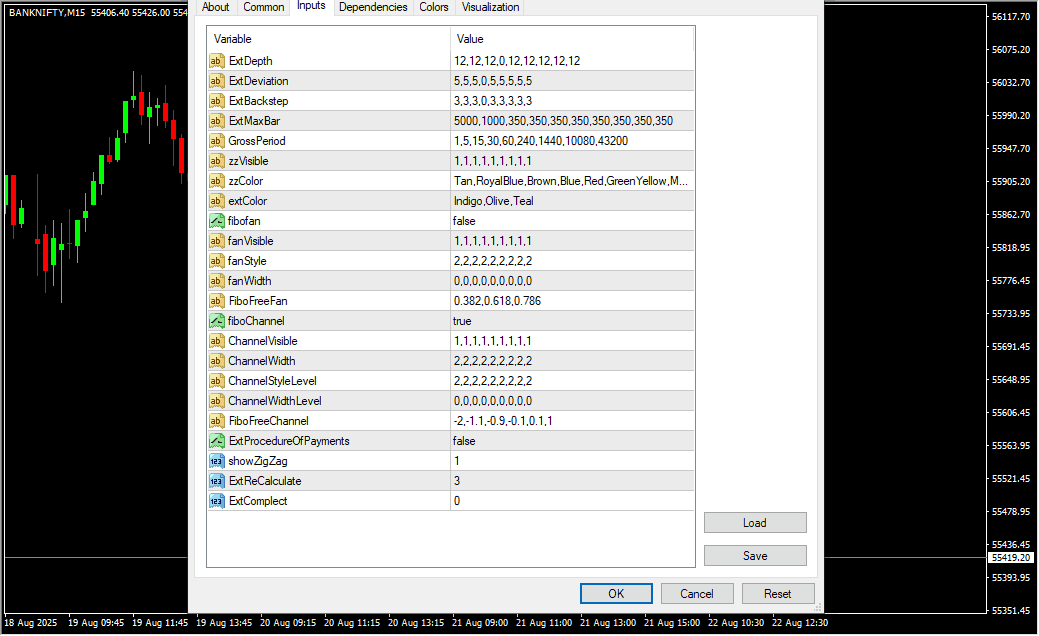Click the integer icon beside ExtComplect
The height and width of the screenshot is (636, 1039).
tap(216, 501)
